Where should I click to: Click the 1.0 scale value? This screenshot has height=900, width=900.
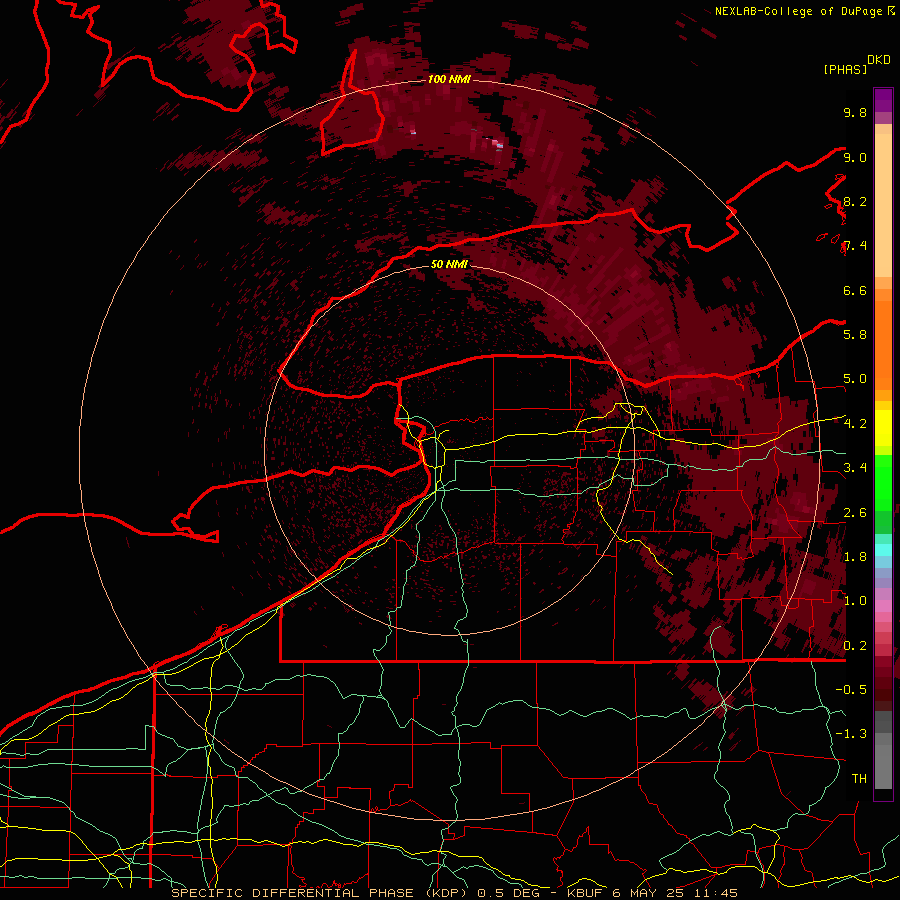(855, 601)
